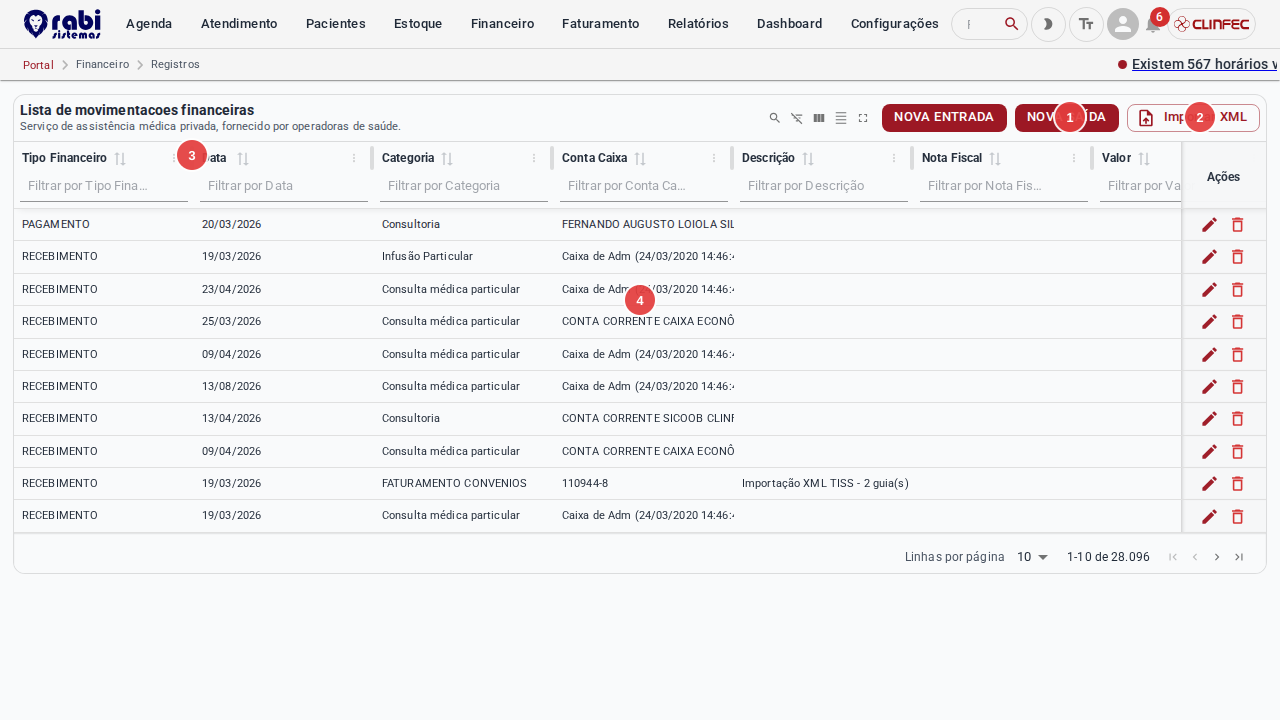Change the row density icon

841,118
